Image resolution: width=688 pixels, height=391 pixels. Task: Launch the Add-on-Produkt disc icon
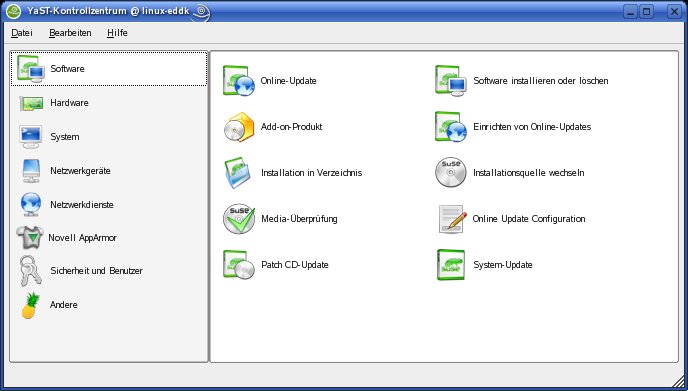point(239,127)
